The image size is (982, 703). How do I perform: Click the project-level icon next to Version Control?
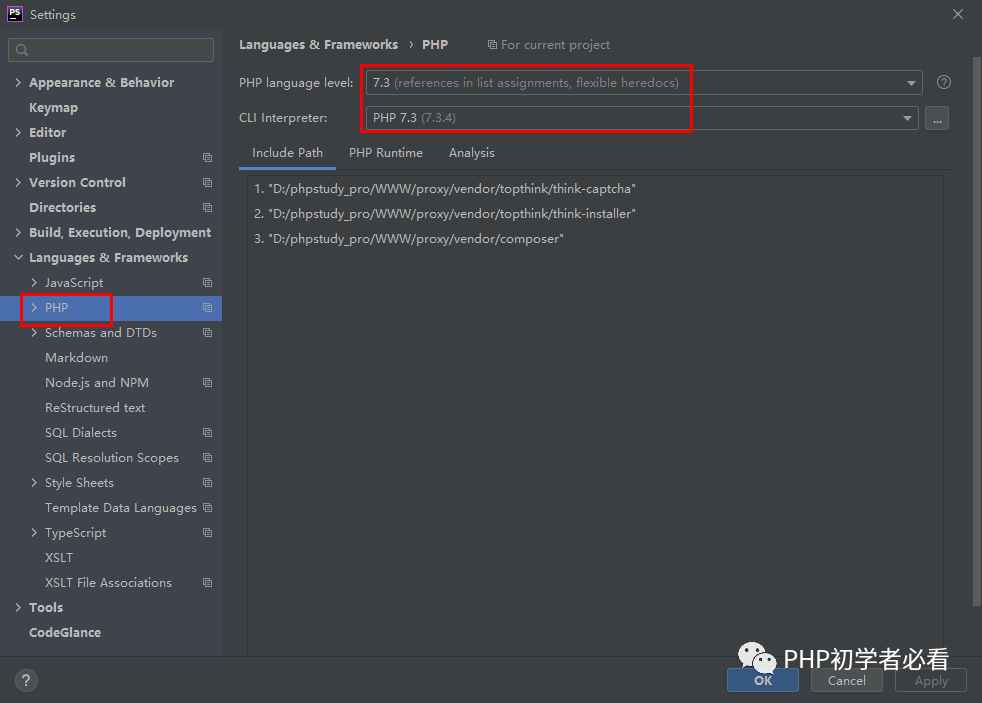click(x=207, y=183)
